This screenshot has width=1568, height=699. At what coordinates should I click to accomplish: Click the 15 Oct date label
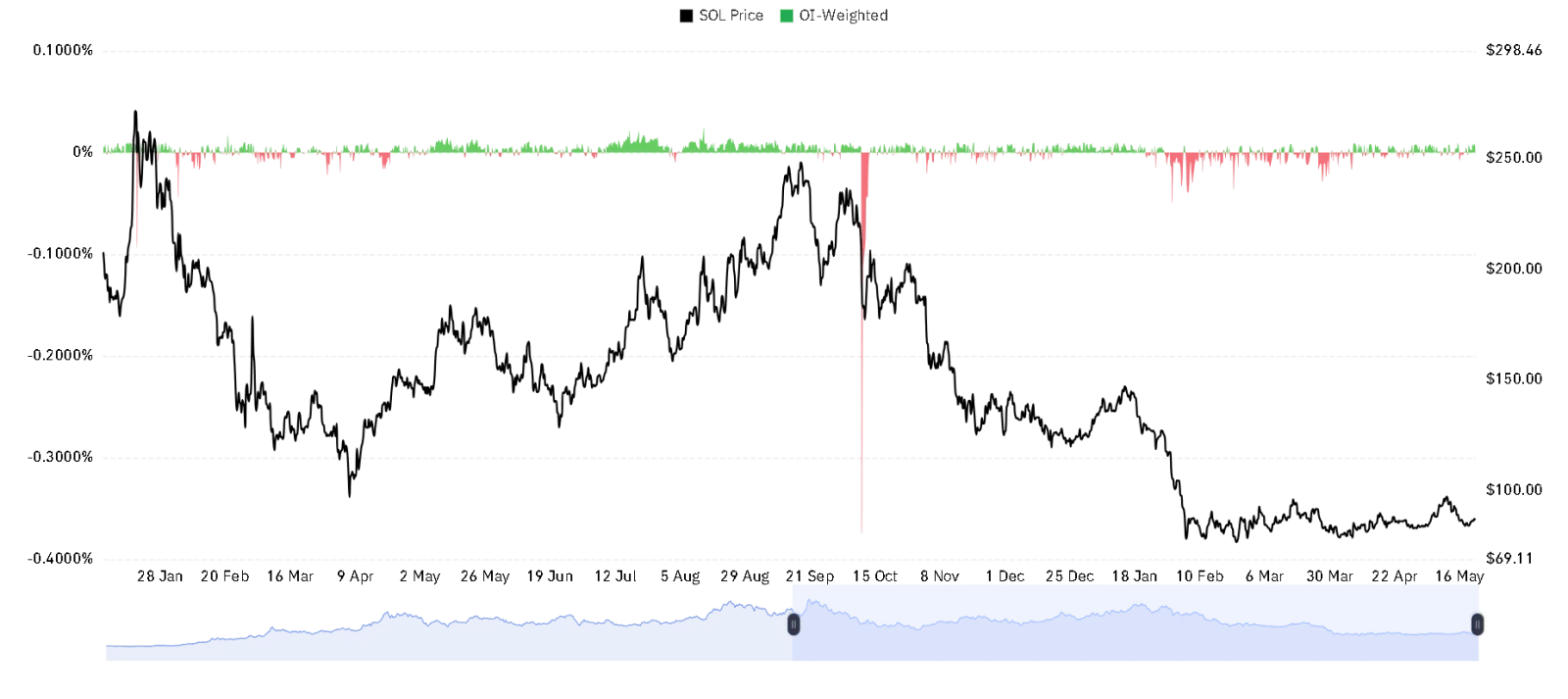click(875, 576)
